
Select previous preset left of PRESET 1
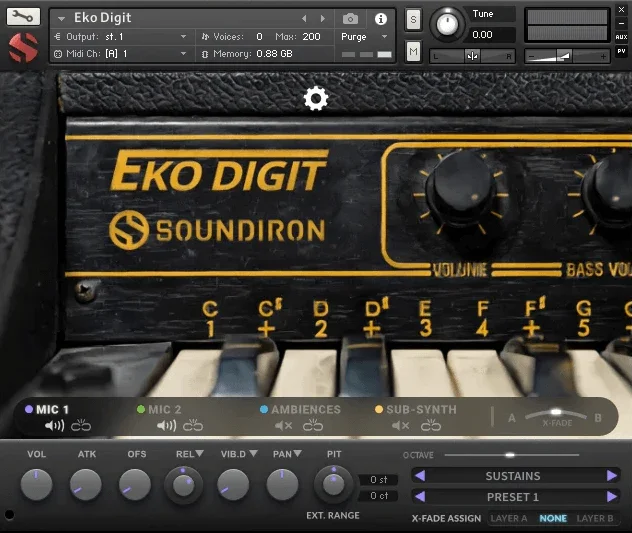point(420,496)
